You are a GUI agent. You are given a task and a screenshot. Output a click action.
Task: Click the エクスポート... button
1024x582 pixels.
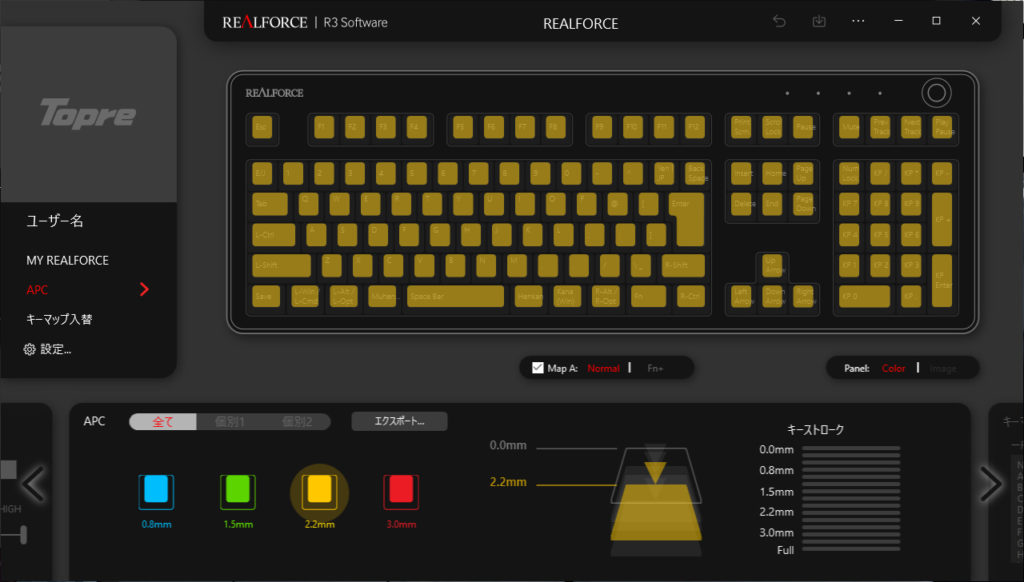tap(399, 421)
